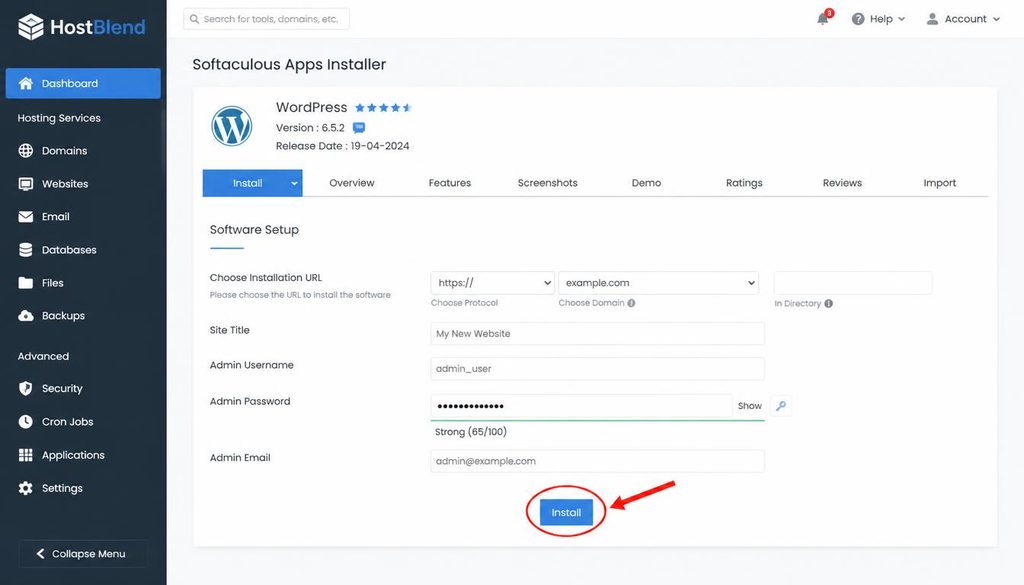
Task: Click the Websites monitor icon
Action: point(25,183)
